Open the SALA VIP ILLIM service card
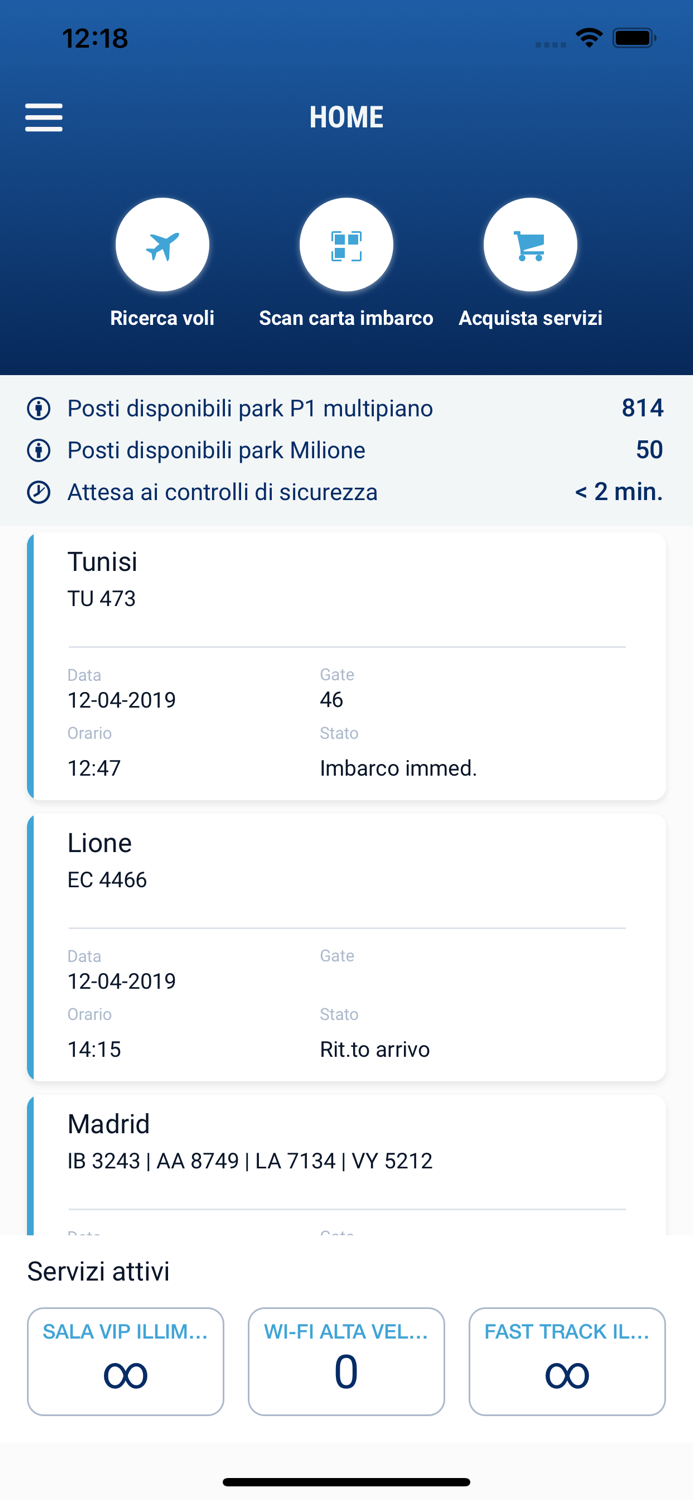 click(x=125, y=1361)
